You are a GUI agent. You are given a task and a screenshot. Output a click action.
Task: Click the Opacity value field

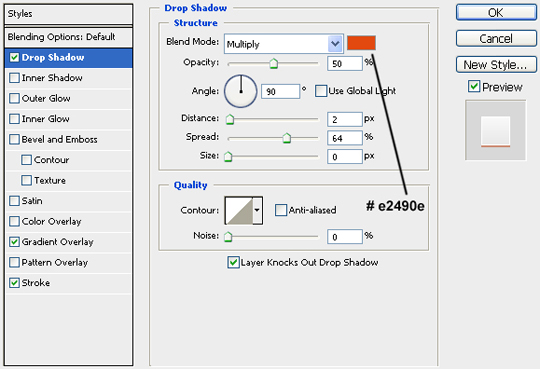(x=345, y=63)
